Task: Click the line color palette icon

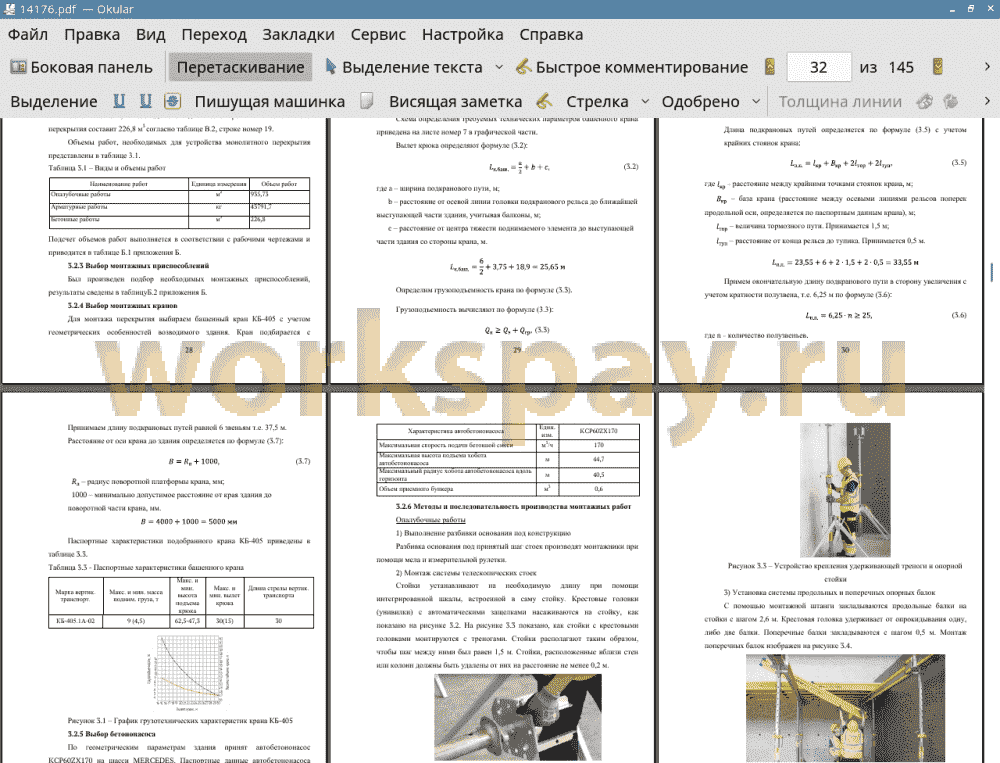Action: click(x=925, y=101)
